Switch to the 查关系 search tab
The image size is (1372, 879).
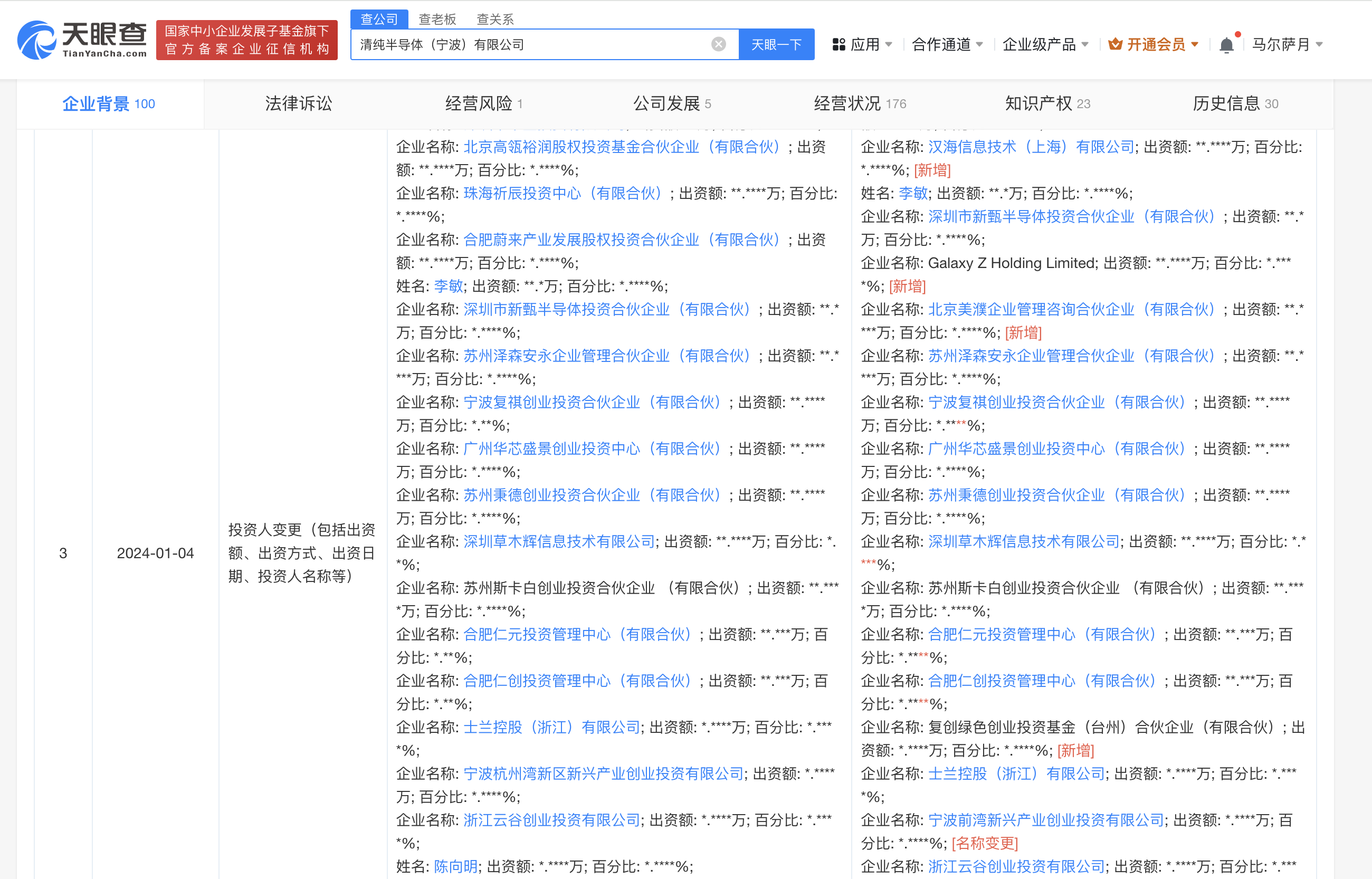click(x=495, y=20)
